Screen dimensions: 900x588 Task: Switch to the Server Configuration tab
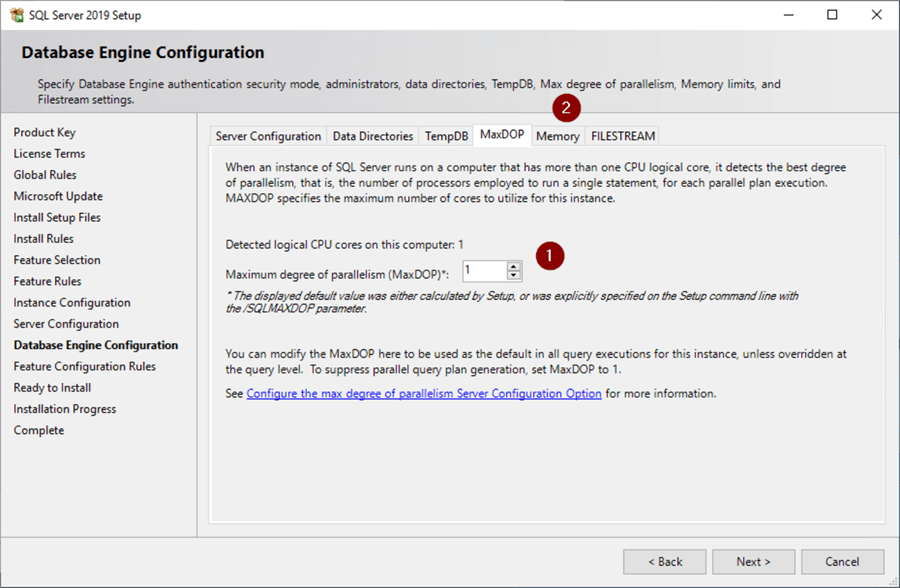click(x=268, y=136)
